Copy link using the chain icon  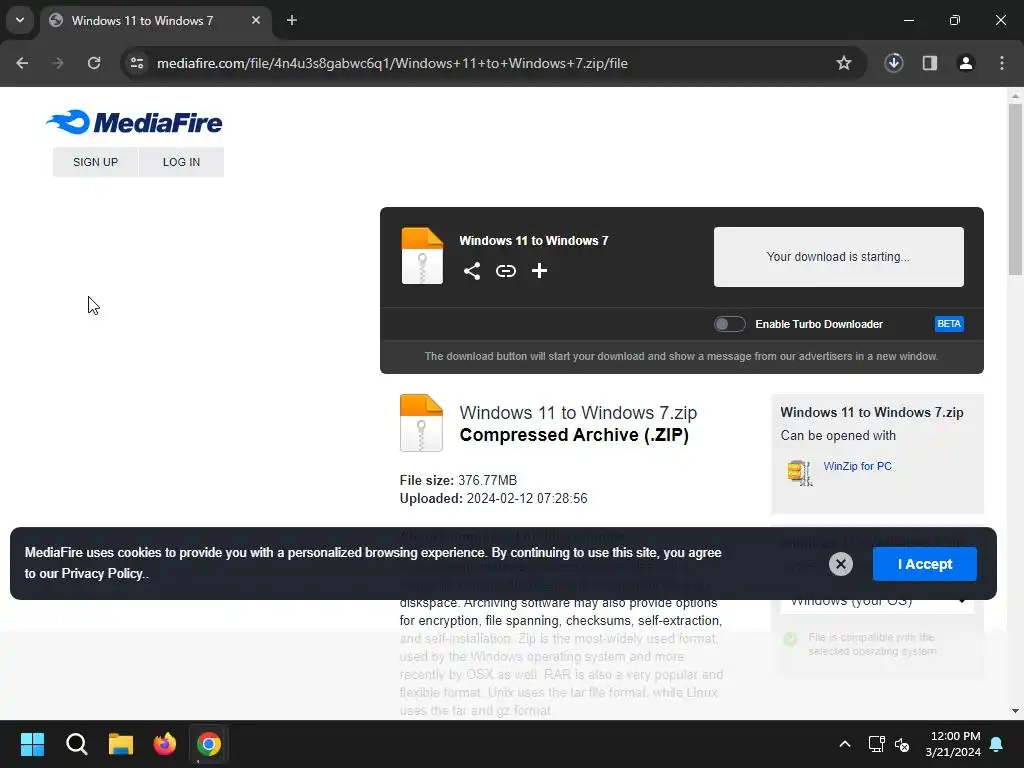[505, 271]
